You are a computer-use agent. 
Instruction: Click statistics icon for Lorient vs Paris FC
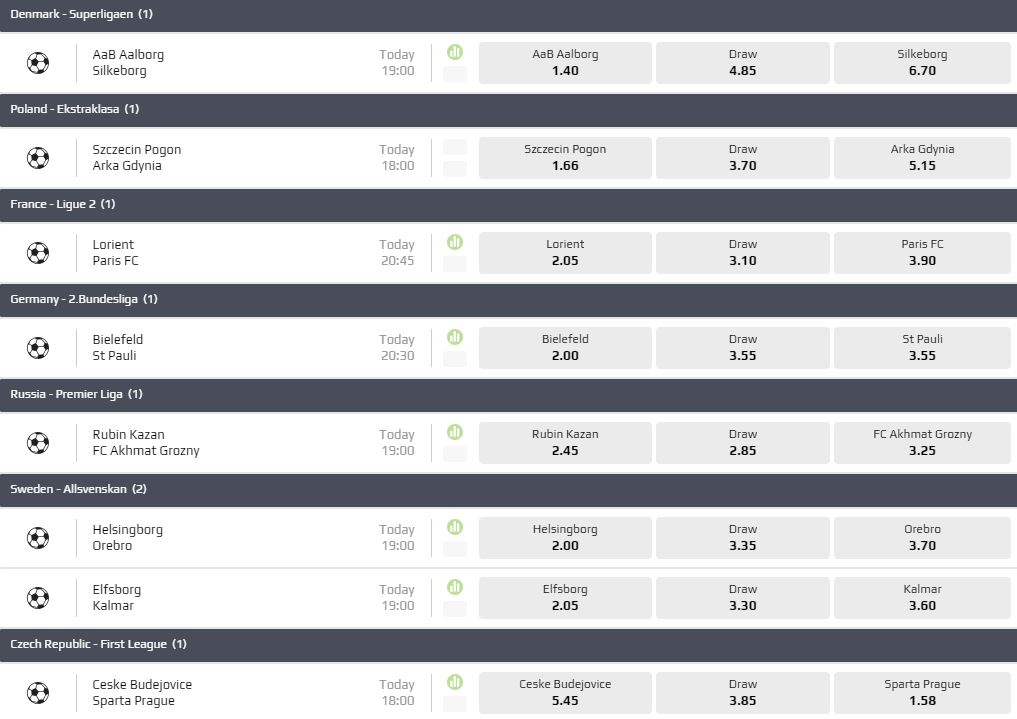pyautogui.click(x=455, y=242)
